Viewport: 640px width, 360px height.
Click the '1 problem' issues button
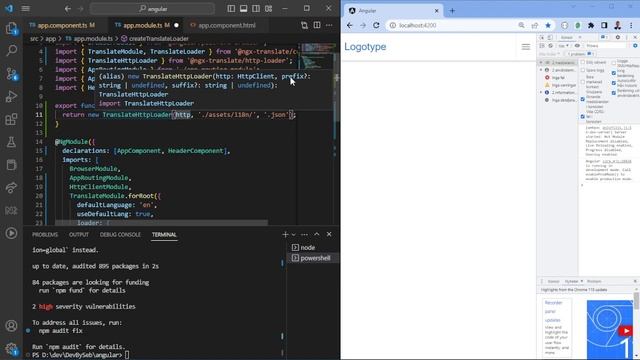(x=580, y=54)
